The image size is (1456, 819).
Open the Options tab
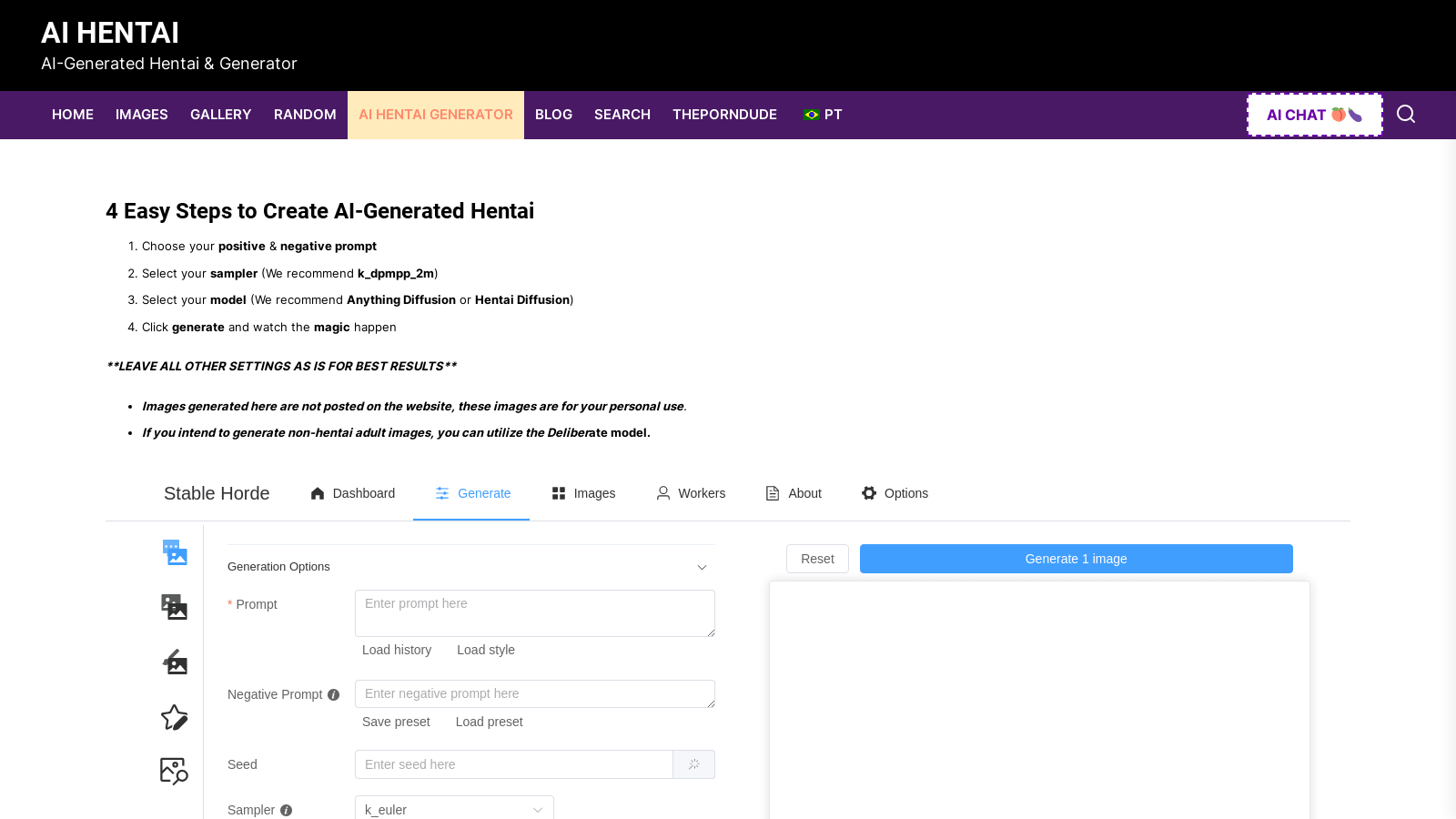[x=895, y=493]
